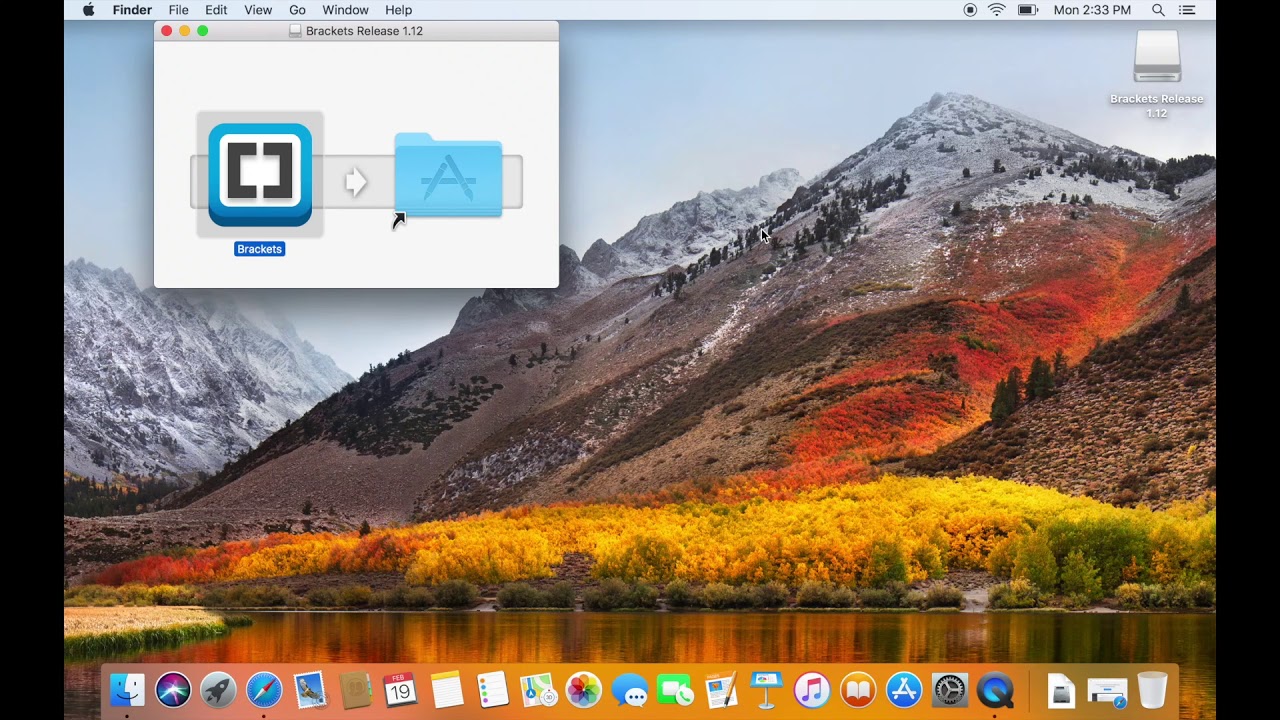Open Launchpad in the Dock

[x=218, y=690]
